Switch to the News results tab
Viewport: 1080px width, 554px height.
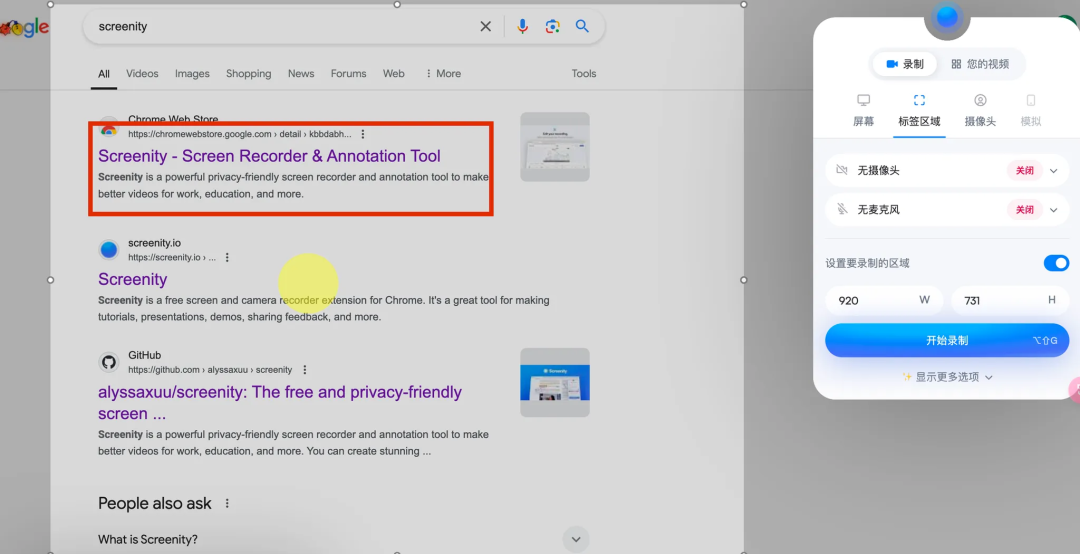[301, 74]
